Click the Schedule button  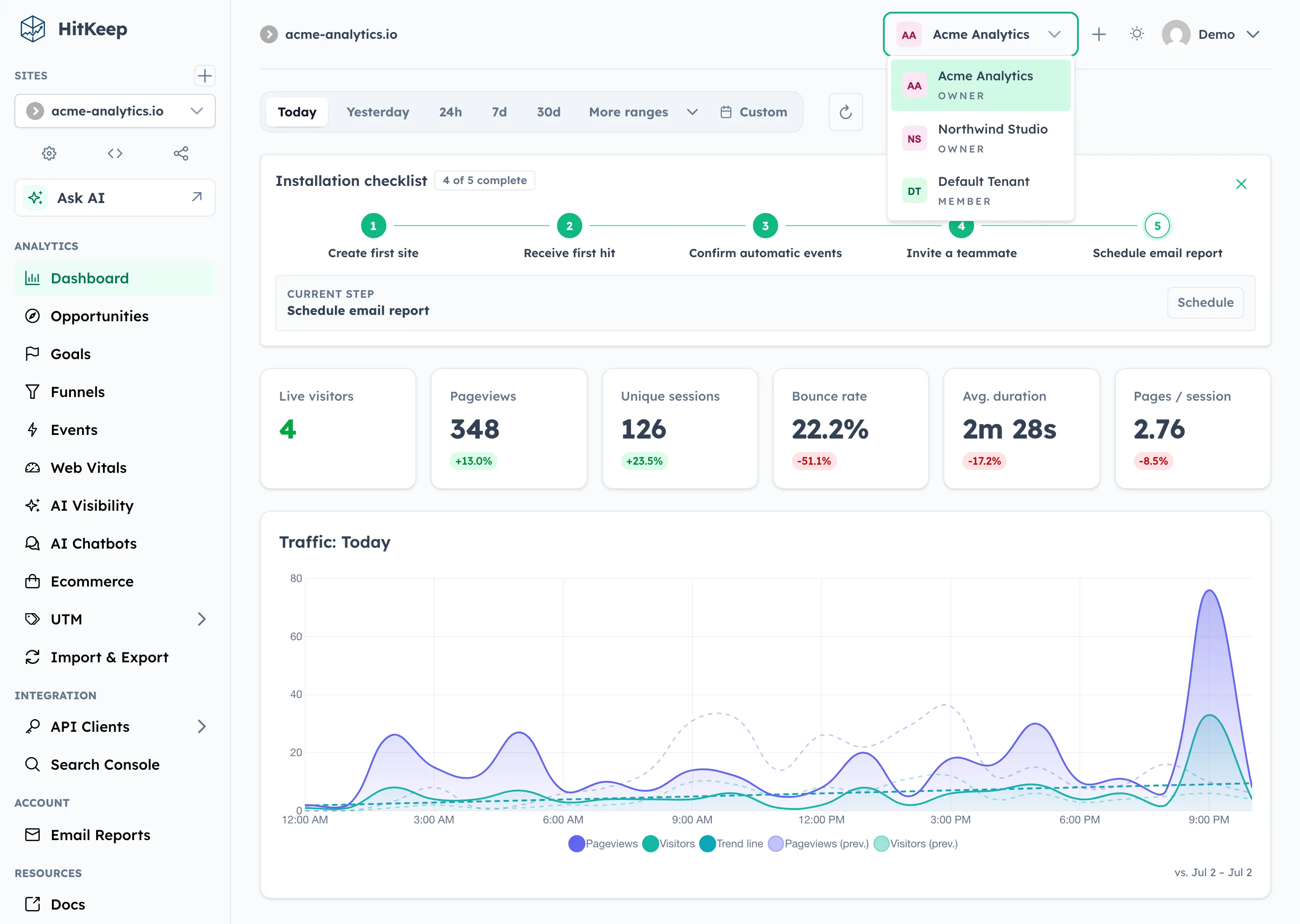1205,303
